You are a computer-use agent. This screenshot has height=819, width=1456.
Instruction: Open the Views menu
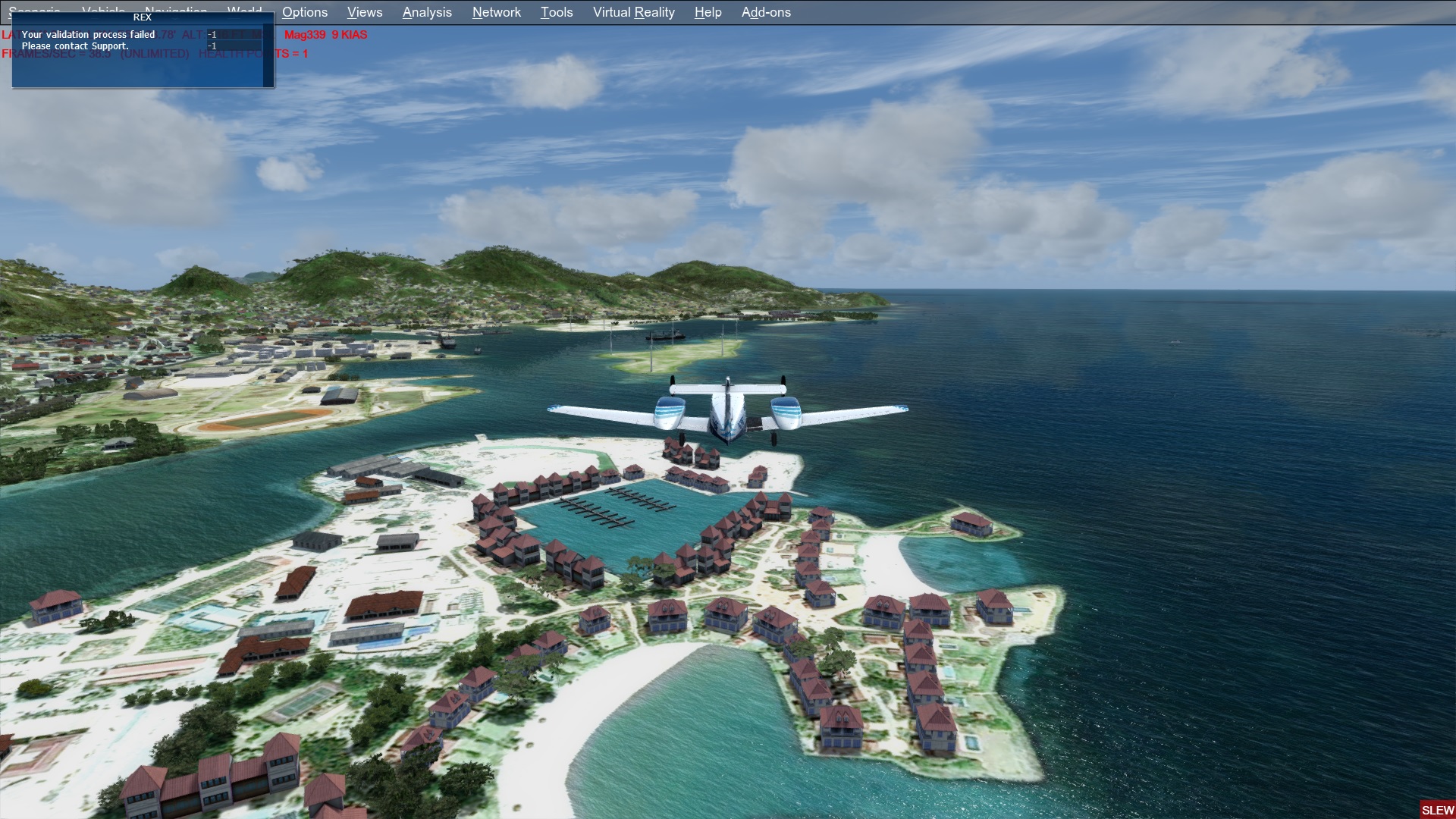[365, 12]
